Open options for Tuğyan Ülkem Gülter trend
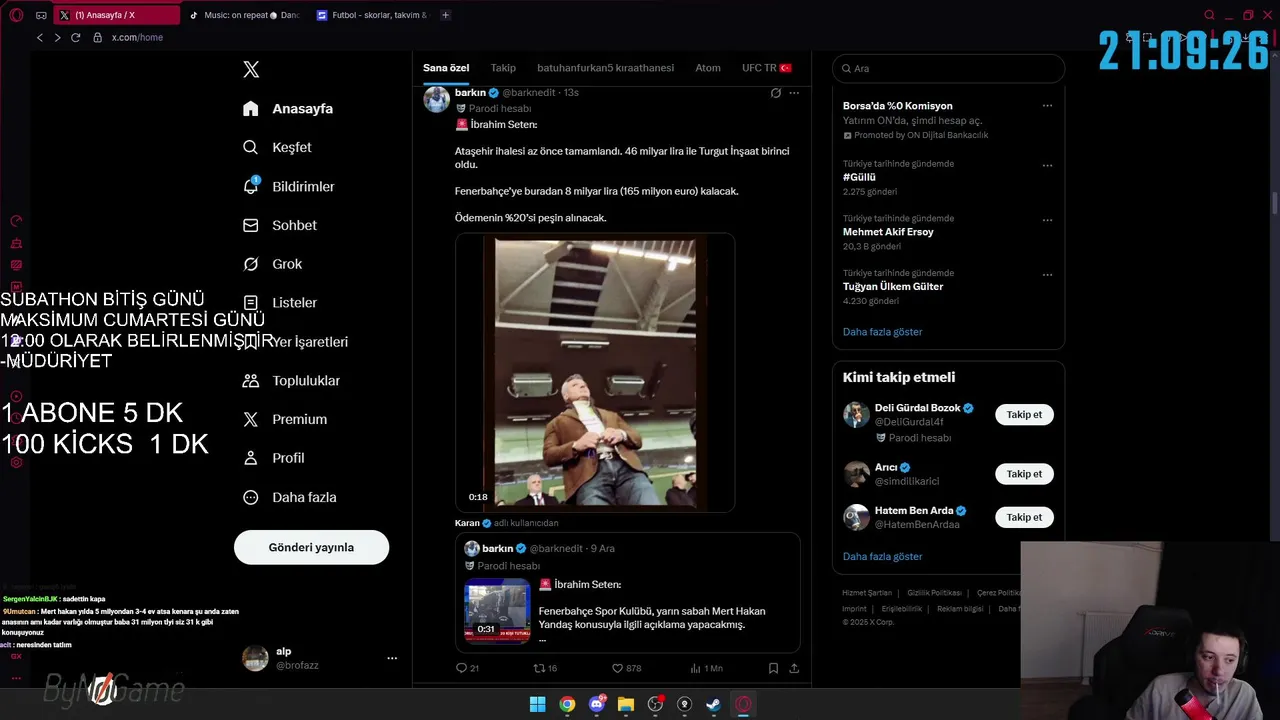Image resolution: width=1280 pixels, height=720 pixels. [1047, 274]
